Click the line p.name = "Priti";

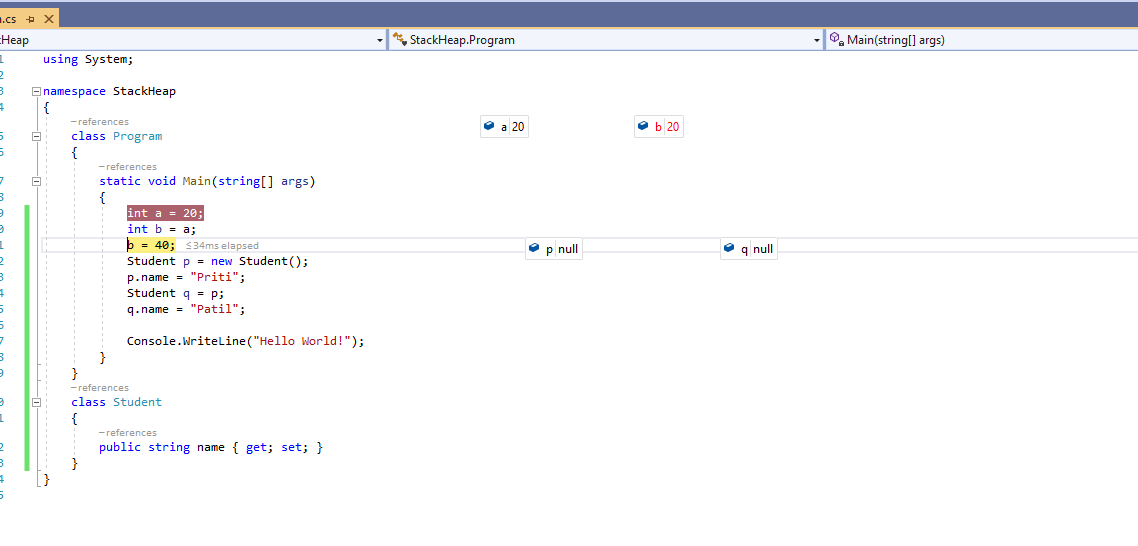click(187, 277)
